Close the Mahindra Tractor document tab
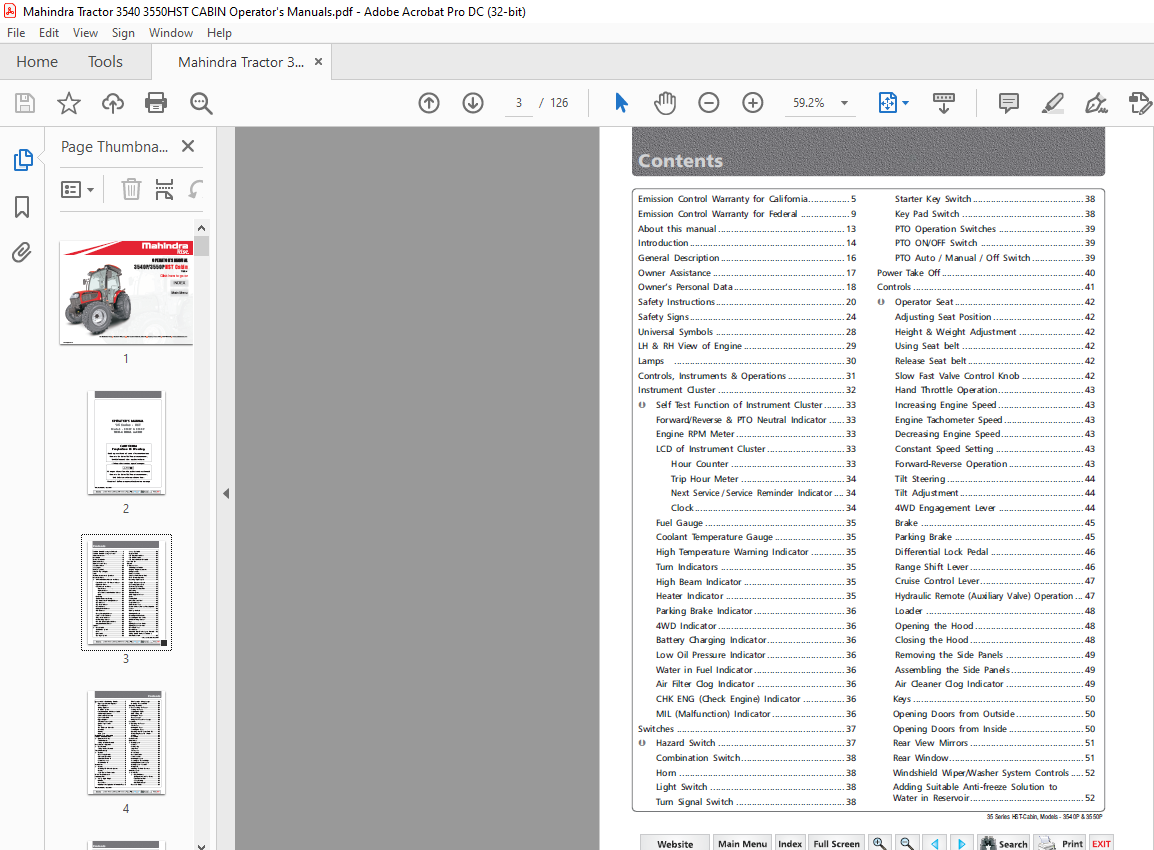This screenshot has height=850, width=1154. click(x=319, y=62)
